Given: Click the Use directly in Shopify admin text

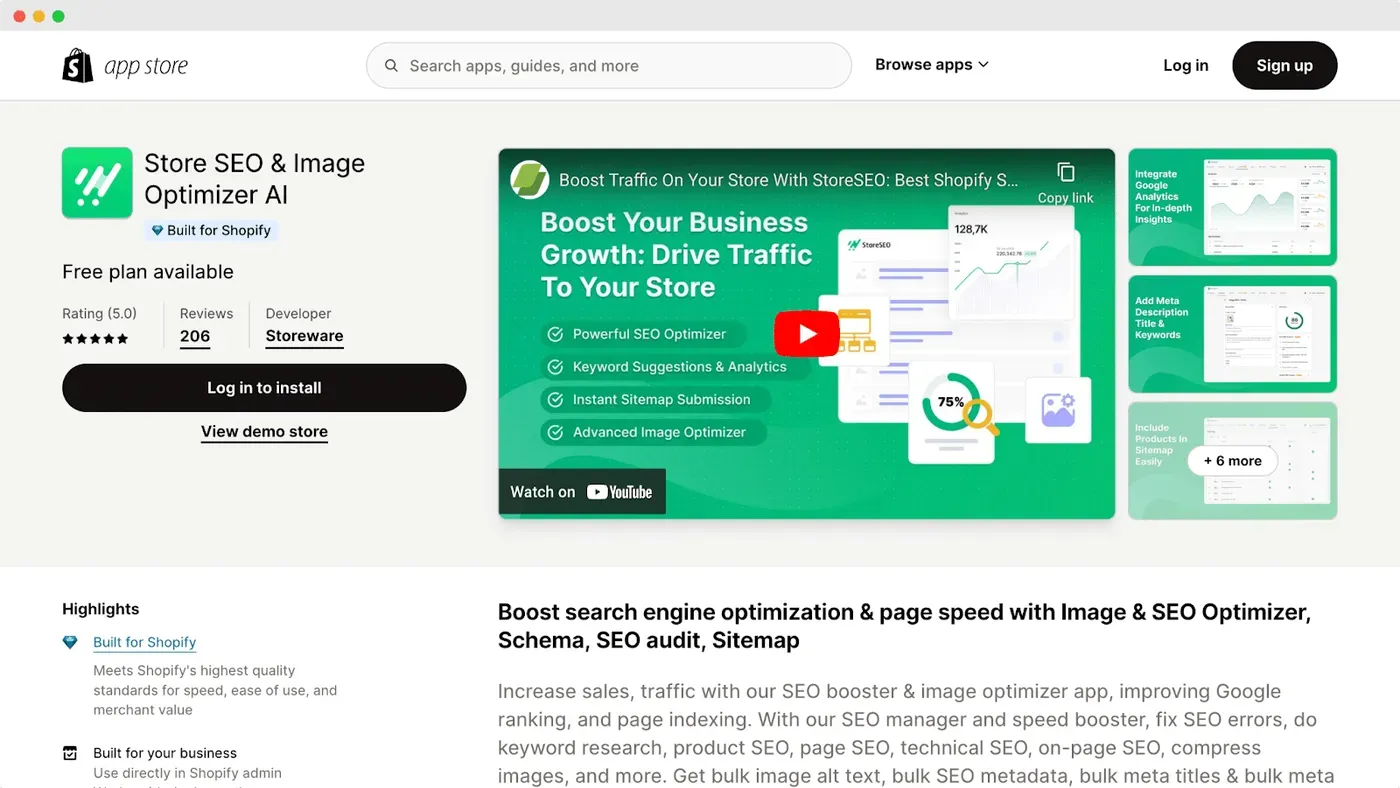Looking at the screenshot, I should [188, 773].
